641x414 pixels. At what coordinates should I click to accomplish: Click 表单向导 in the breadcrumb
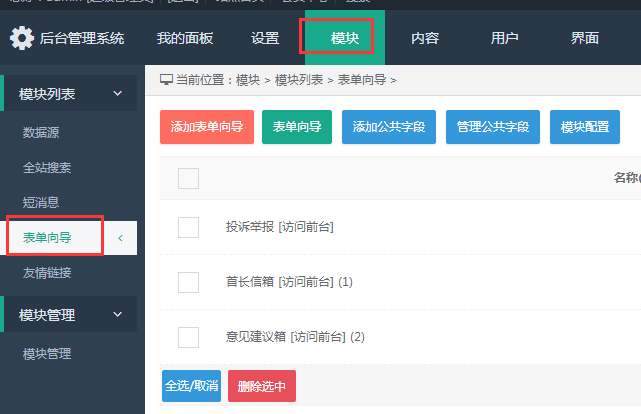tap(362, 80)
